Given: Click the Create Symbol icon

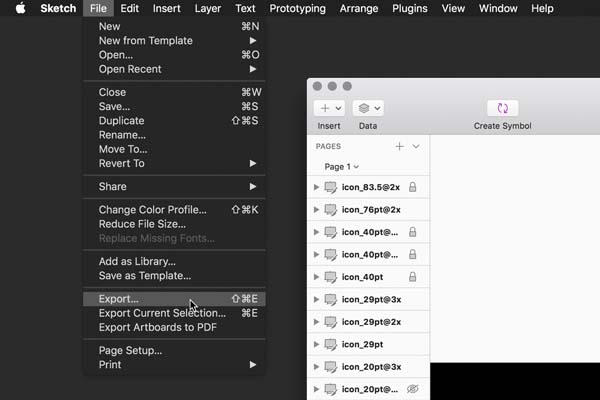Looking at the screenshot, I should click(502, 108).
